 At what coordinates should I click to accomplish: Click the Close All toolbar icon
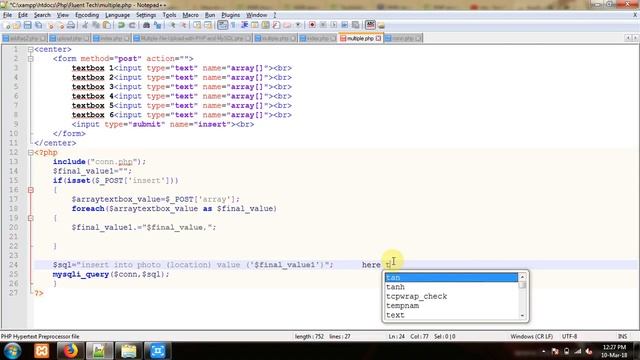pos(60,25)
